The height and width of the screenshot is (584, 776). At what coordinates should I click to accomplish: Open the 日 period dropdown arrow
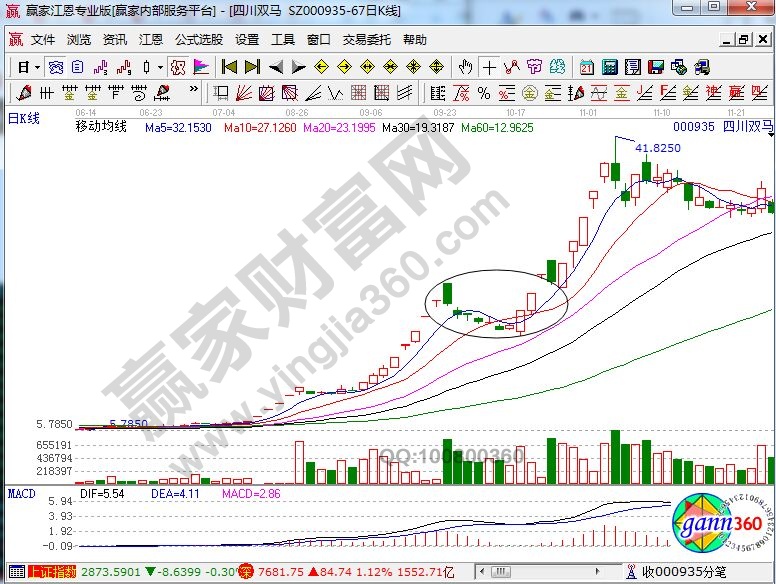click(x=37, y=67)
